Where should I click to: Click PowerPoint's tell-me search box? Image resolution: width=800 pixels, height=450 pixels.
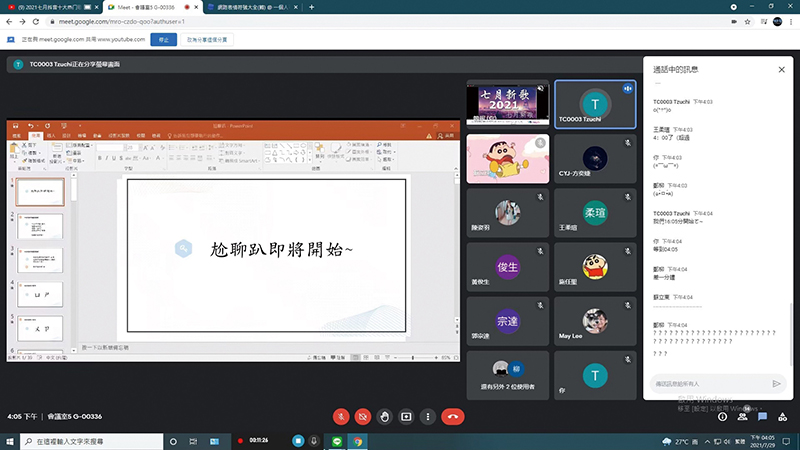click(195, 136)
